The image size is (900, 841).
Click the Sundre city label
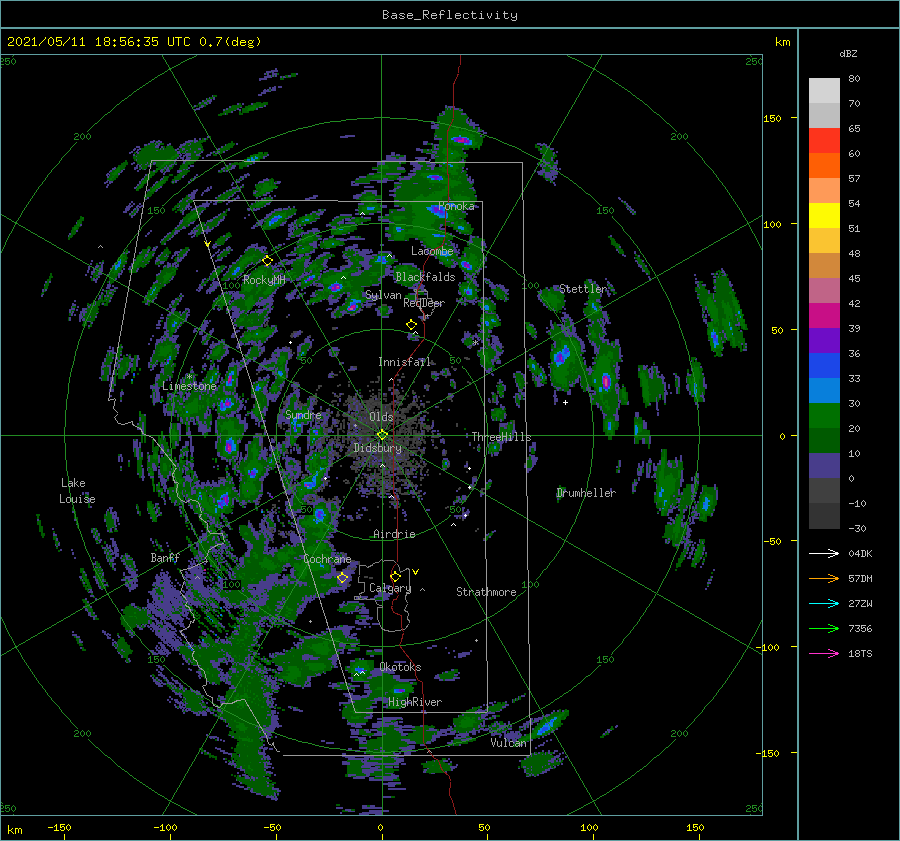[x=303, y=414]
